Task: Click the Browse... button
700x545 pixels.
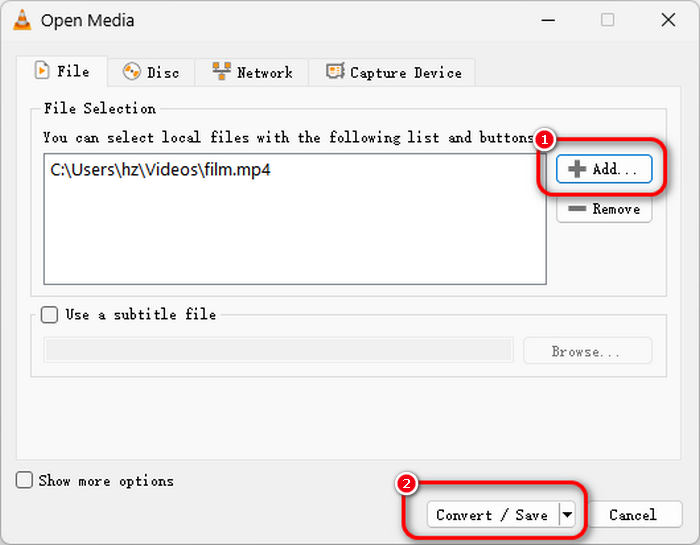Action: click(587, 351)
